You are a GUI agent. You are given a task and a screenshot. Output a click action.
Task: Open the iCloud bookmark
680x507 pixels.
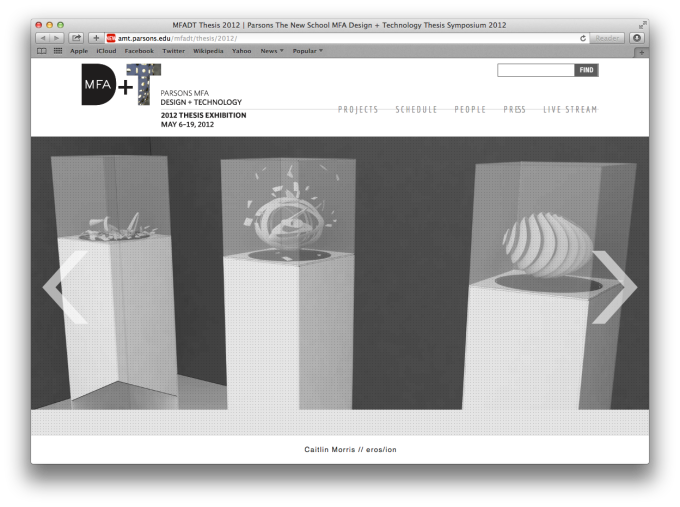[106, 51]
